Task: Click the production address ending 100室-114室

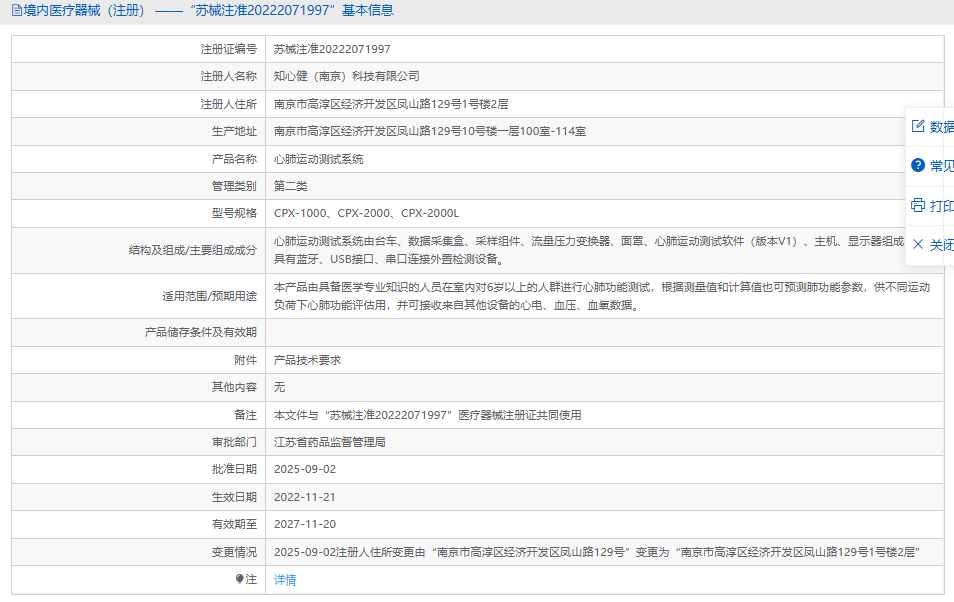Action: coord(430,131)
